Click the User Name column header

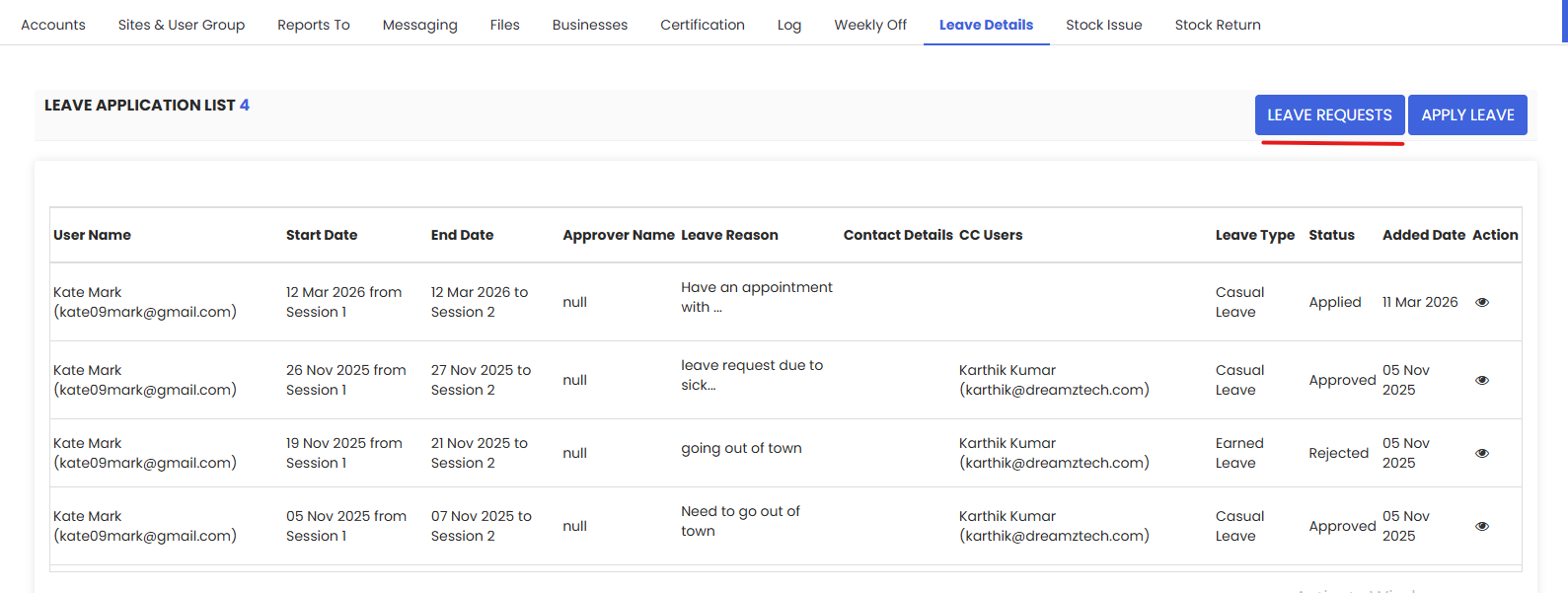pyautogui.click(x=92, y=235)
